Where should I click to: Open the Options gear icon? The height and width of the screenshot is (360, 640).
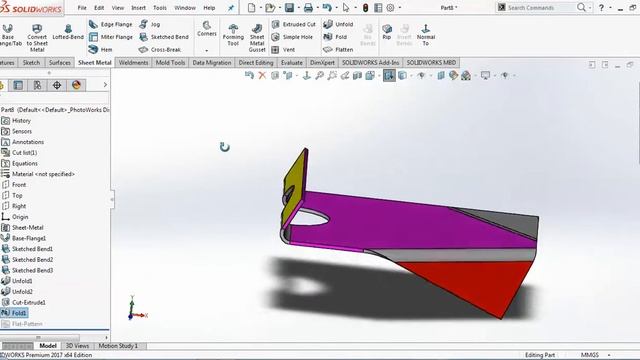[391, 8]
